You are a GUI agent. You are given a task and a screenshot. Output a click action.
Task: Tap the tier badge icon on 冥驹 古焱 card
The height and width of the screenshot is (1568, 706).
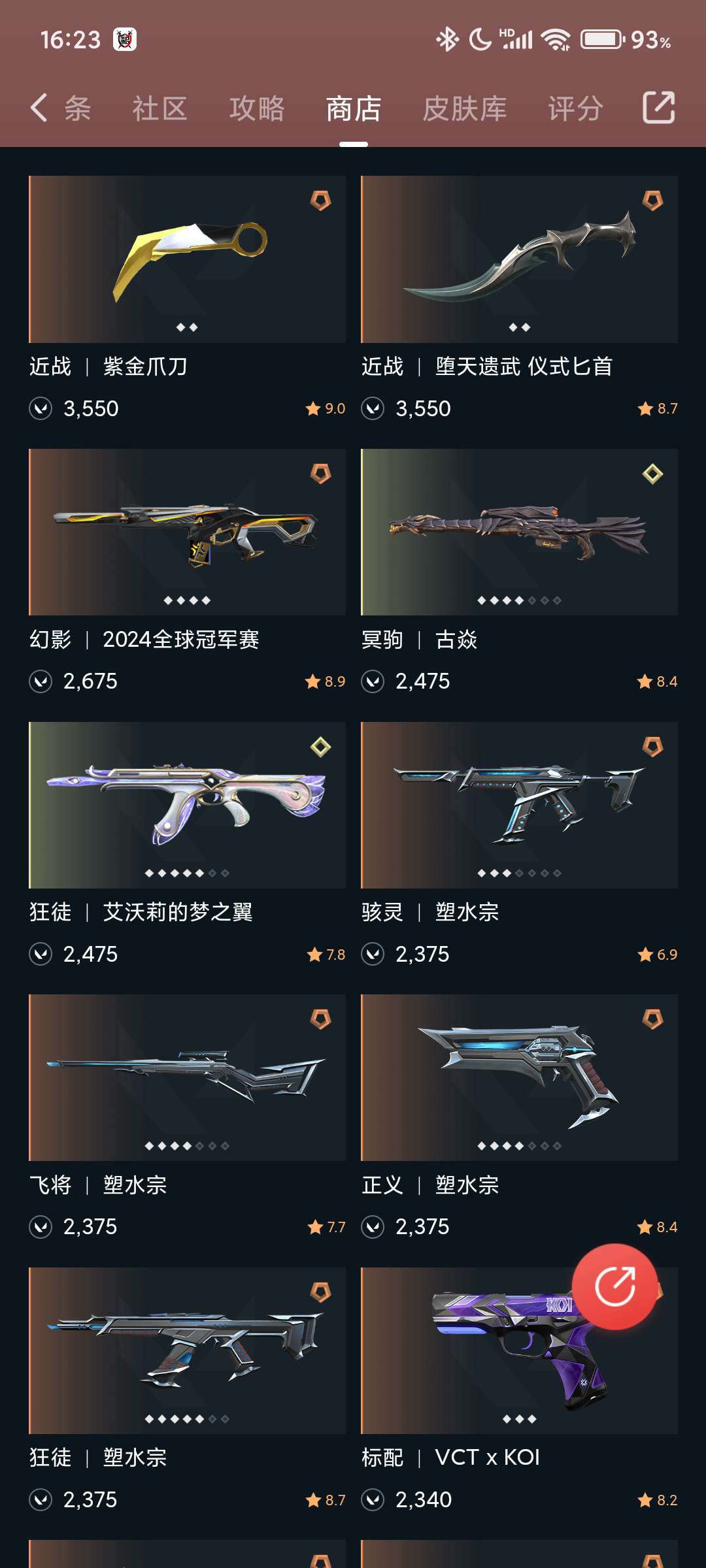(652, 474)
